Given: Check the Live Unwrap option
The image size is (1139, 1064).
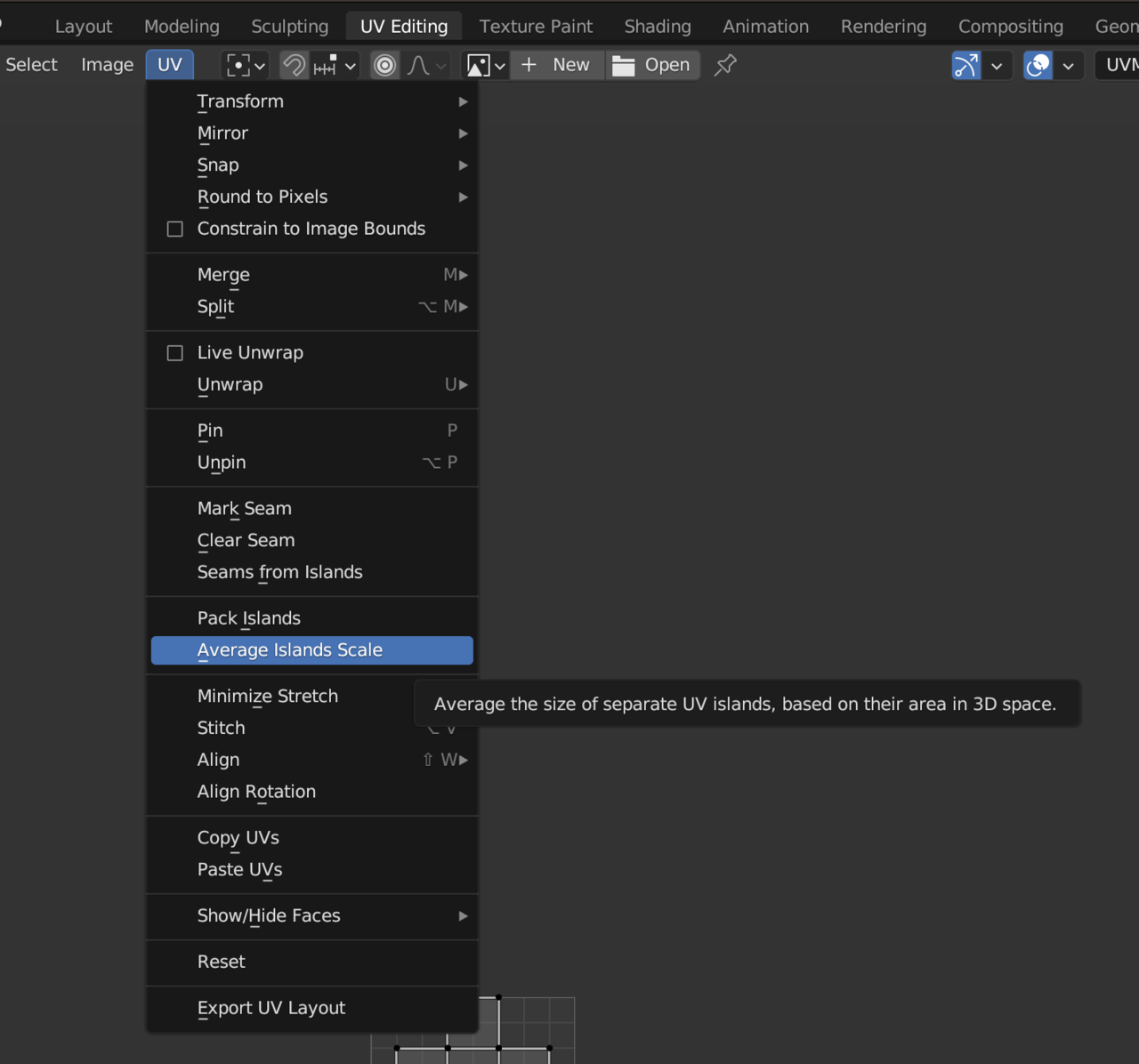Looking at the screenshot, I should click(175, 353).
